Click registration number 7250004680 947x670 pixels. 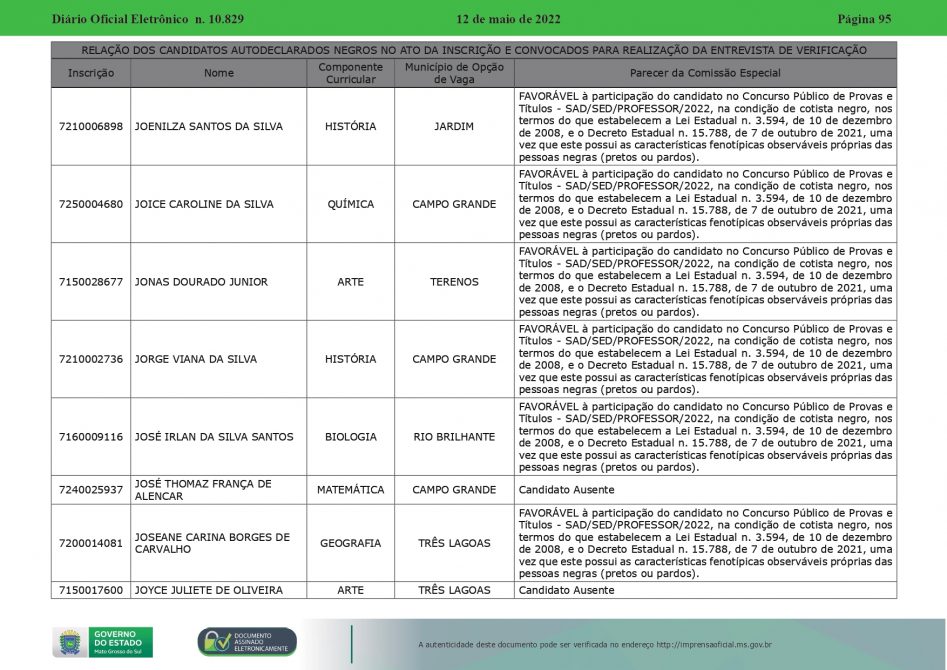coord(91,204)
